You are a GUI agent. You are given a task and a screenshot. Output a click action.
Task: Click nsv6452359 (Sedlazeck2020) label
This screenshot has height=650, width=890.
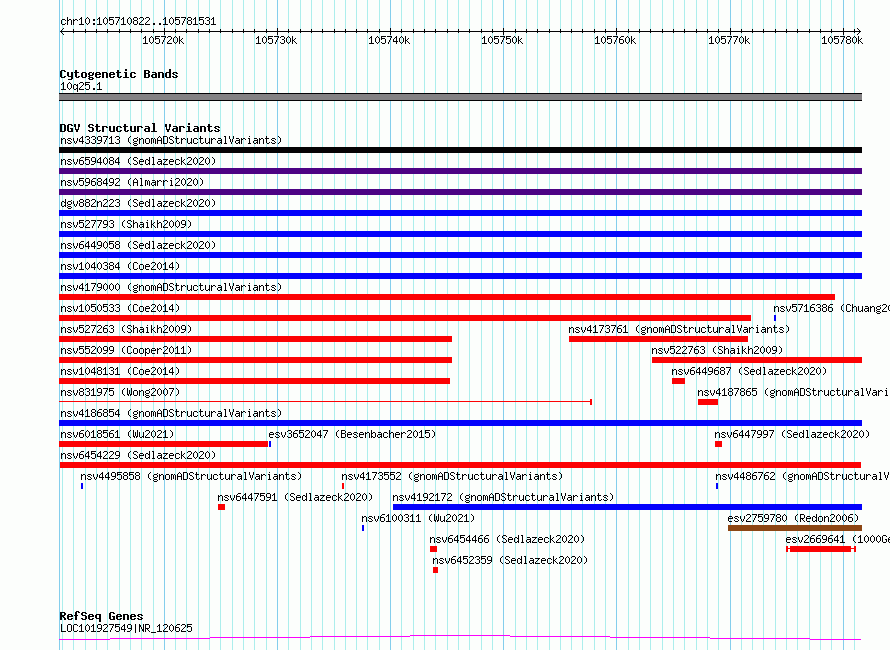point(510,560)
